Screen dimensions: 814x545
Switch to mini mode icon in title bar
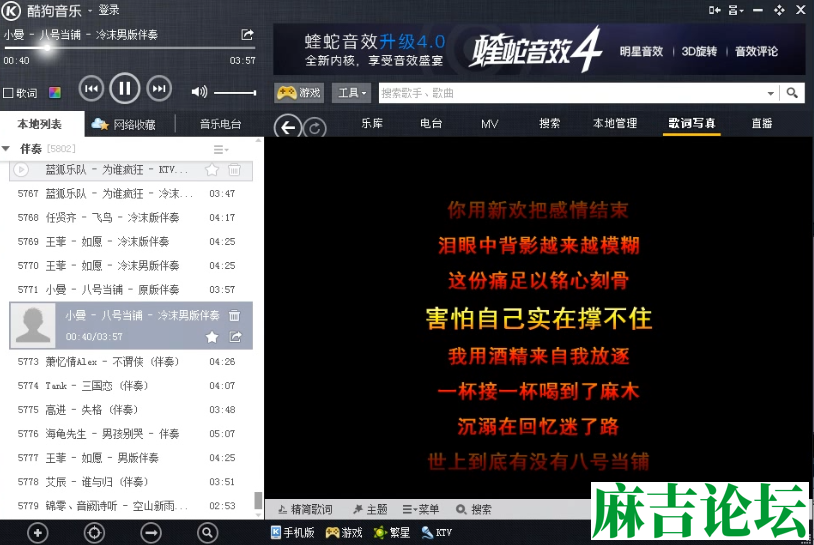coord(714,10)
